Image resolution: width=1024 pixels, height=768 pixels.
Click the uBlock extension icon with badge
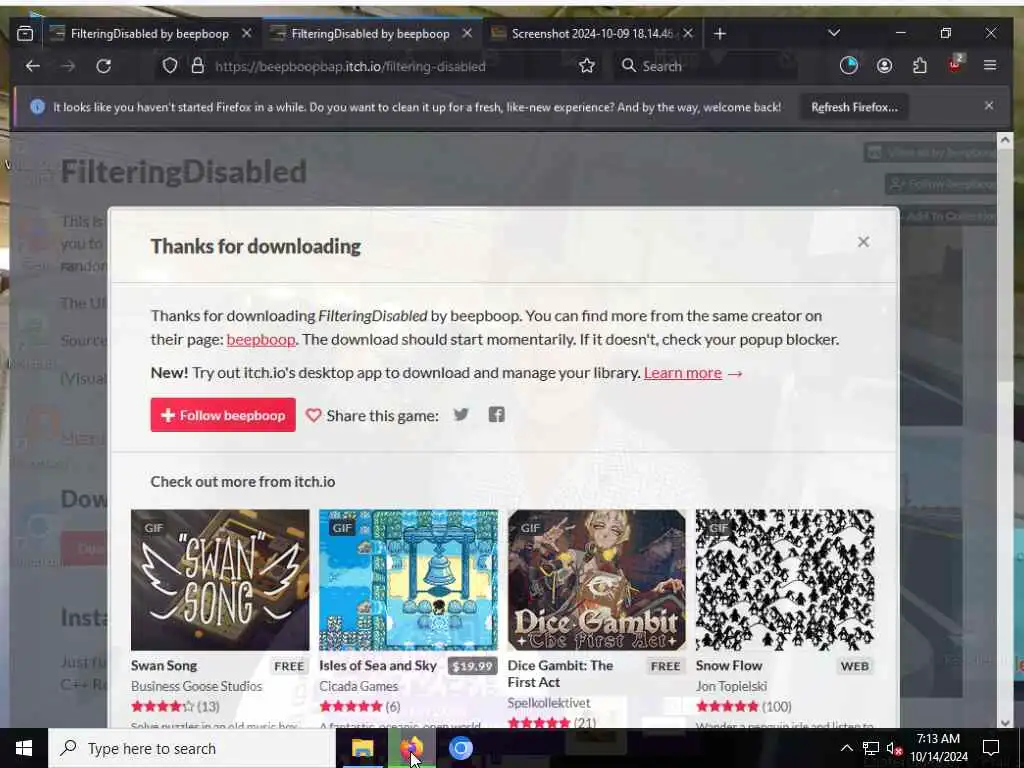955,64
